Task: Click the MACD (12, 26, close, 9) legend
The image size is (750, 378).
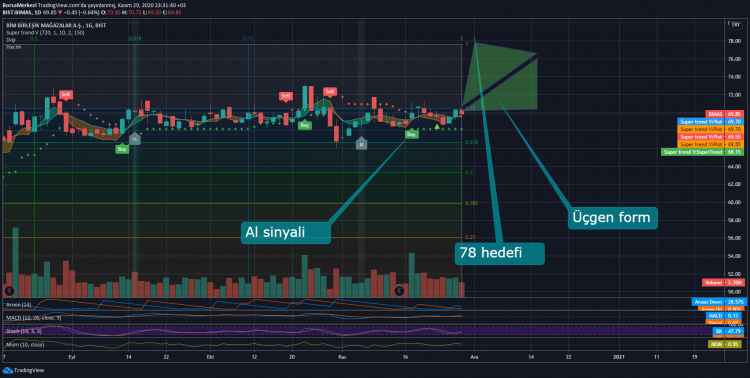Action: (x=33, y=318)
